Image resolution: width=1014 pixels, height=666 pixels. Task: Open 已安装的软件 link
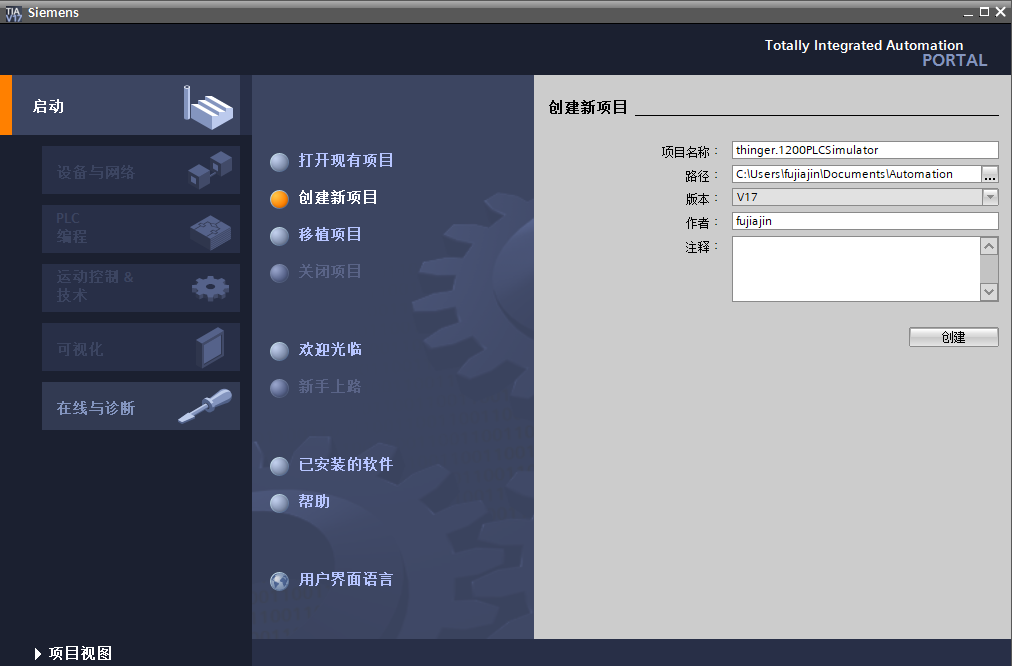tap(346, 464)
